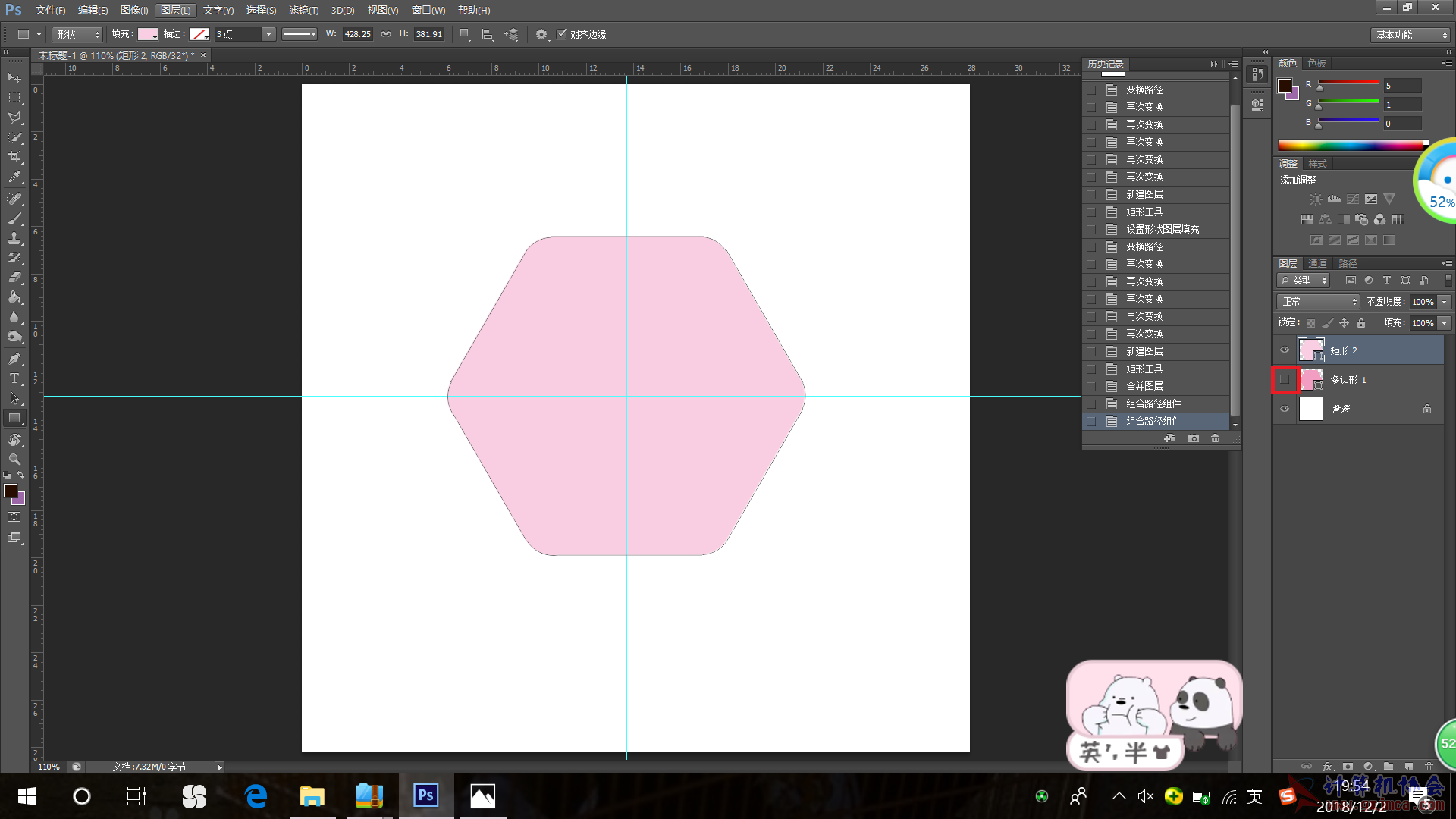Open the gear geometry options
Image resolution: width=1456 pixels, height=819 pixels.
coord(541,34)
